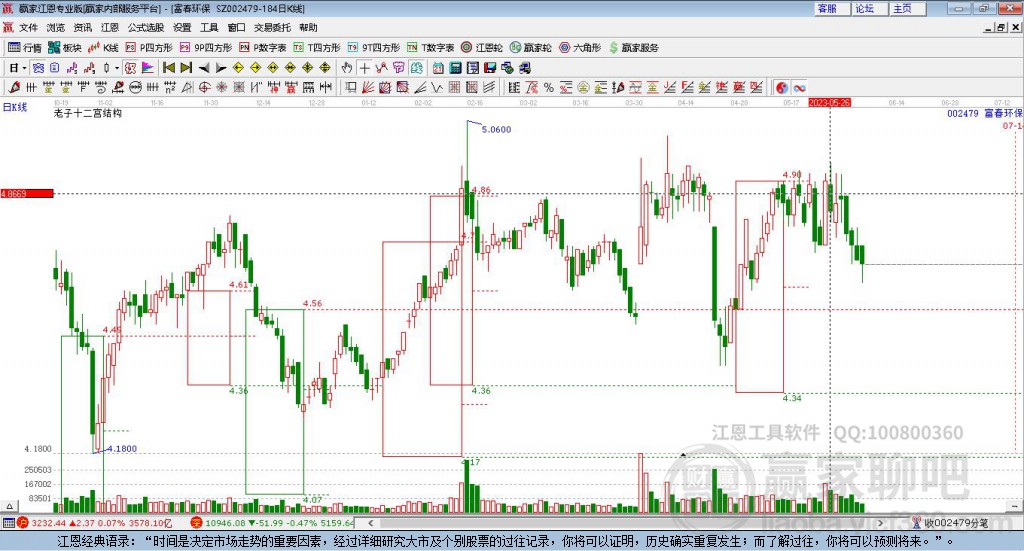Select the hand pan tool
Screen dimensions: 1024x551
347,68
